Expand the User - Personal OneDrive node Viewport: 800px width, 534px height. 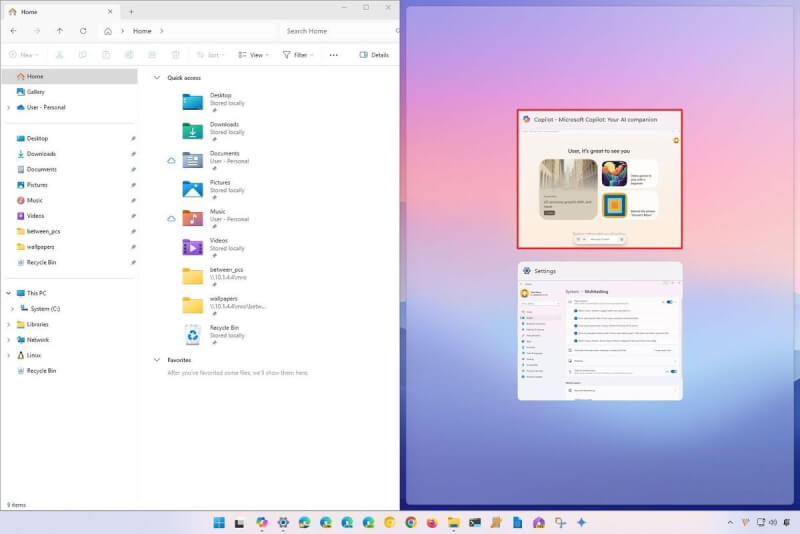pos(8,108)
